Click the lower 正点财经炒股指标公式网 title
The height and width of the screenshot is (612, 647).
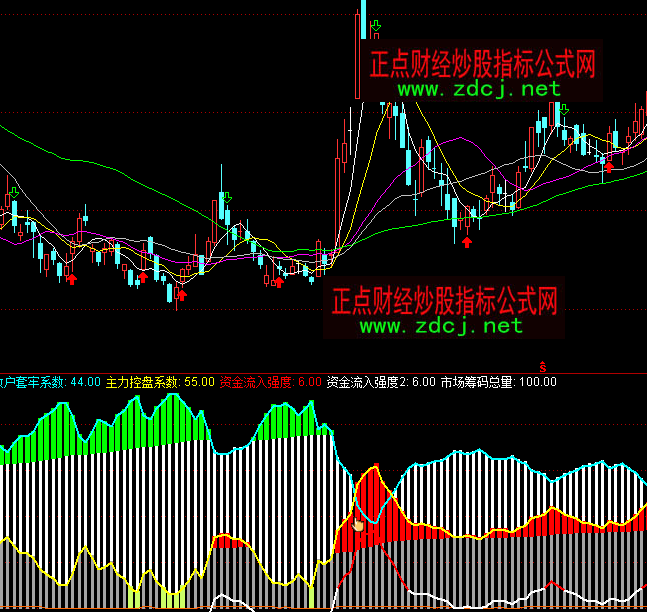[443, 300]
